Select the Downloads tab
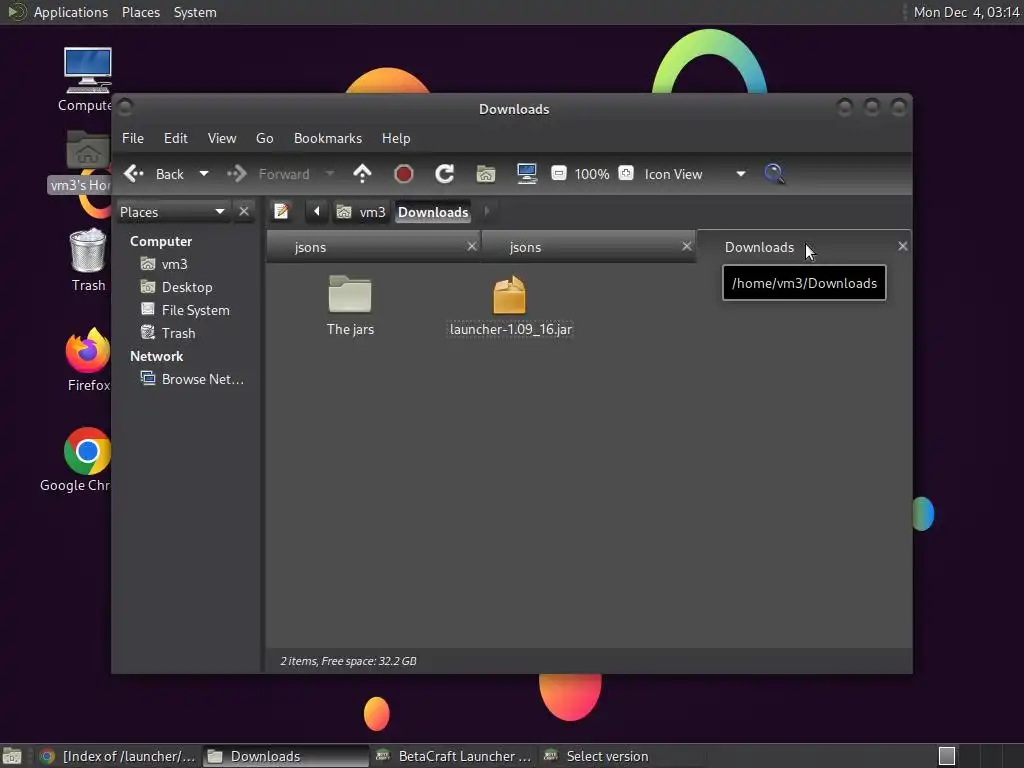Image resolution: width=1024 pixels, height=768 pixels. [x=803, y=247]
